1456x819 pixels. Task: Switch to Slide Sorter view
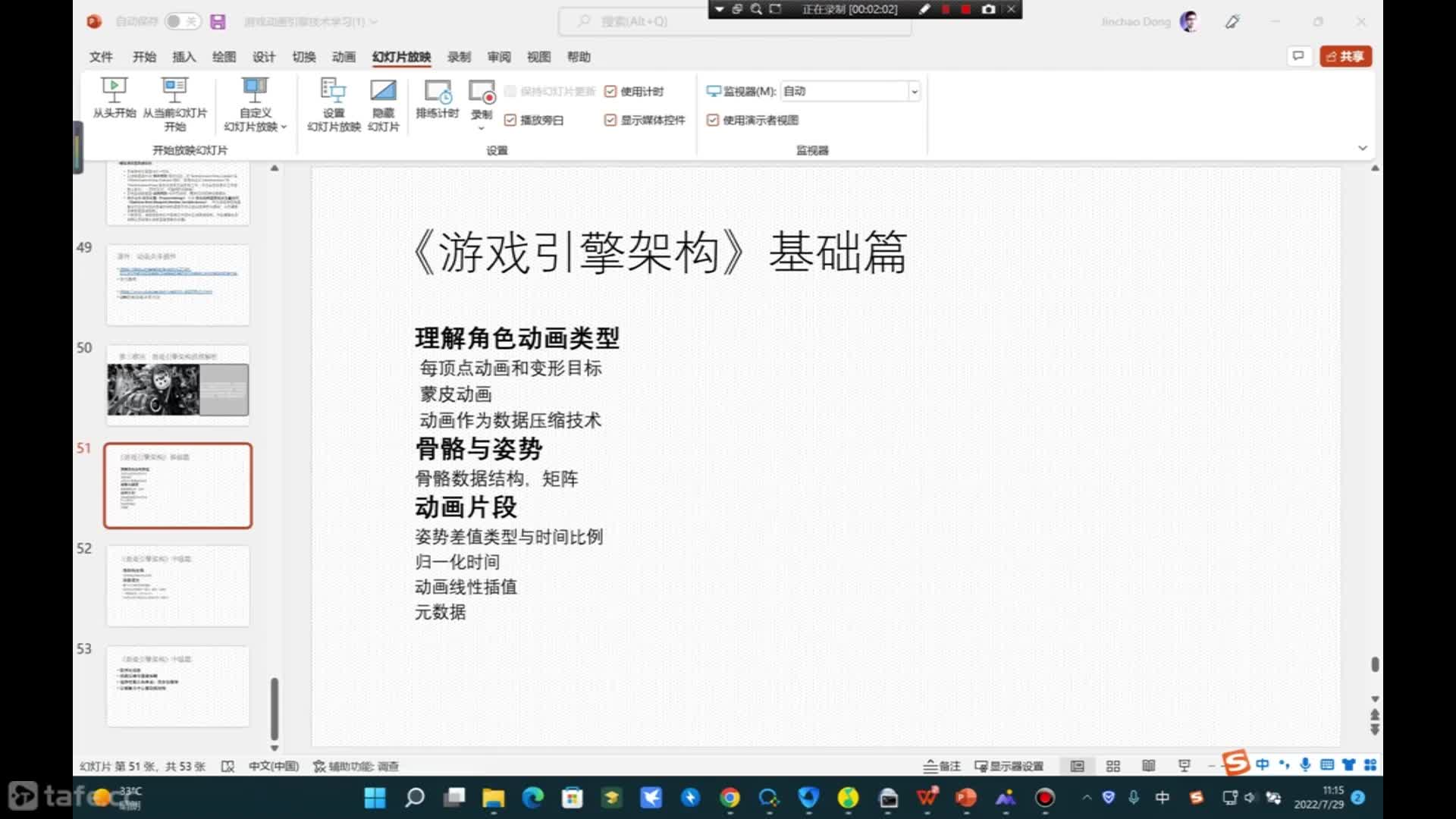[1113, 766]
